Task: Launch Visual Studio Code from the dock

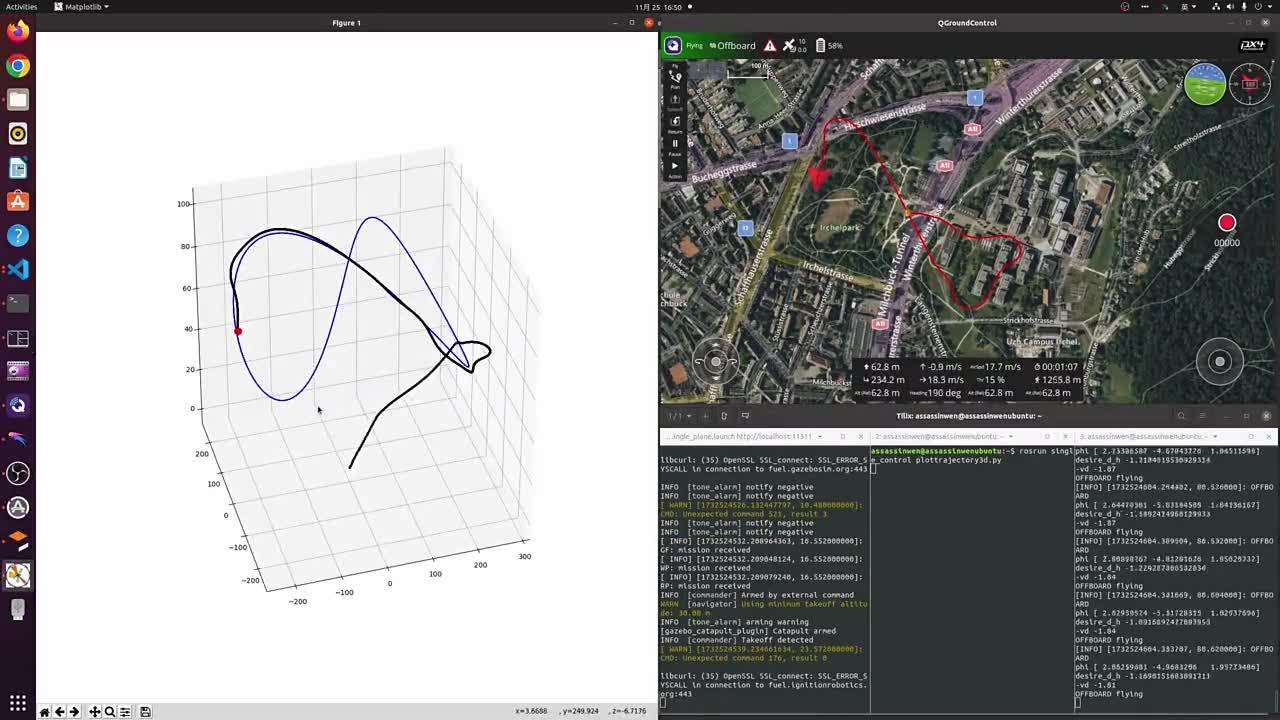Action: pos(18,269)
